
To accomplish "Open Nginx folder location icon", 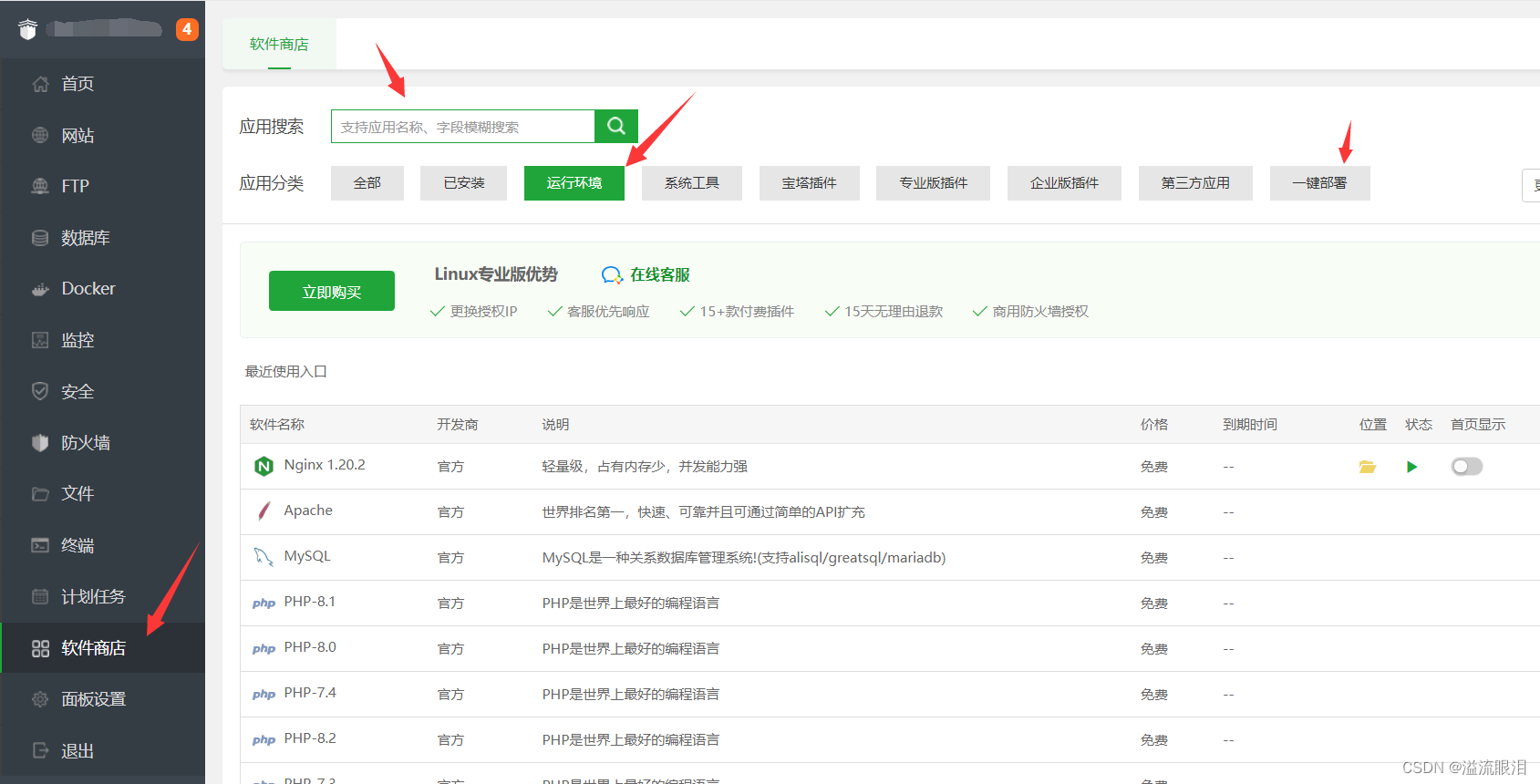I will pyautogui.click(x=1367, y=467).
